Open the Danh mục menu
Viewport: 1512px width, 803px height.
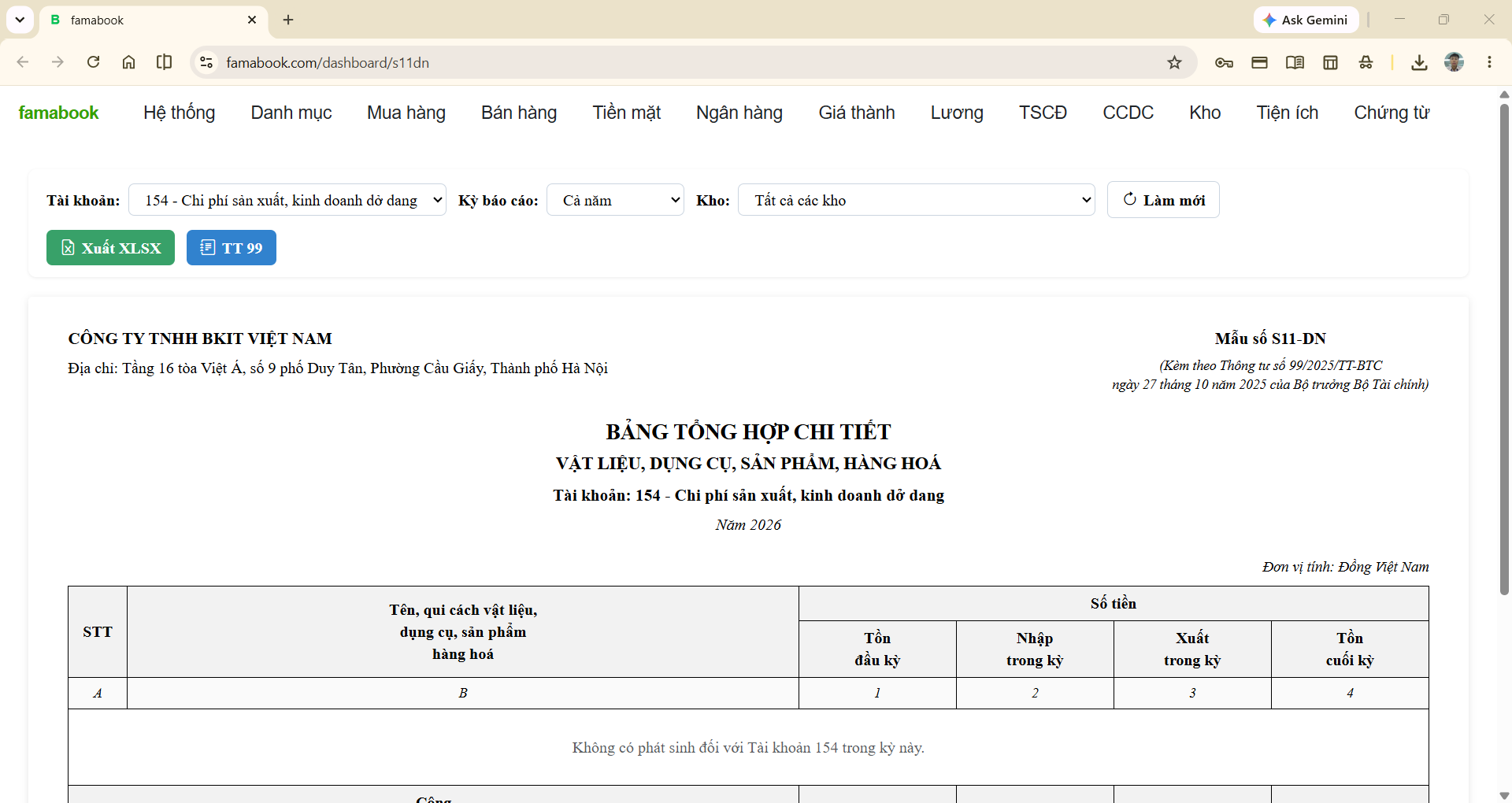291,113
